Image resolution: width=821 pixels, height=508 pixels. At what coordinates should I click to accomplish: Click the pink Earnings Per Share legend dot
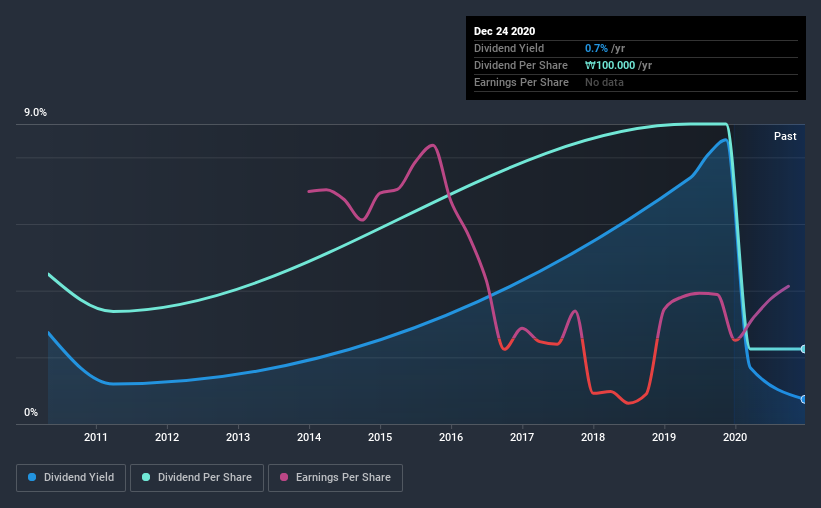click(284, 477)
